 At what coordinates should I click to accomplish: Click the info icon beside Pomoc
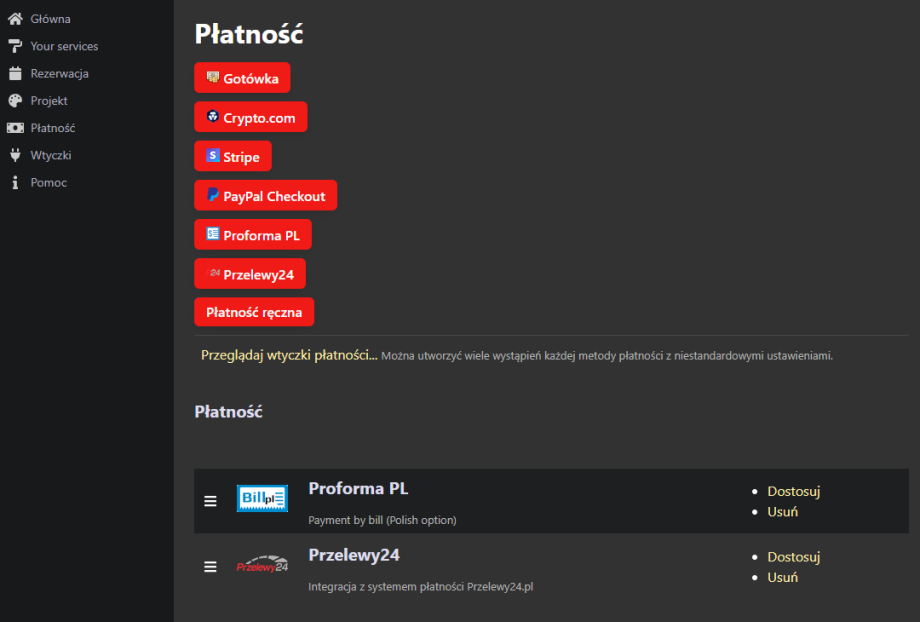pyautogui.click(x=15, y=183)
